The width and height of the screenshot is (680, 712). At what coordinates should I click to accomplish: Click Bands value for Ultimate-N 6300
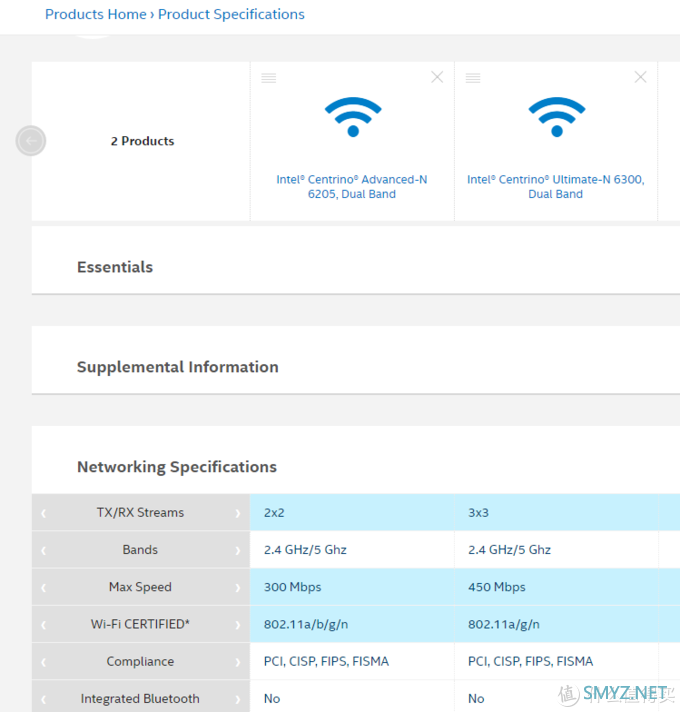pos(510,550)
